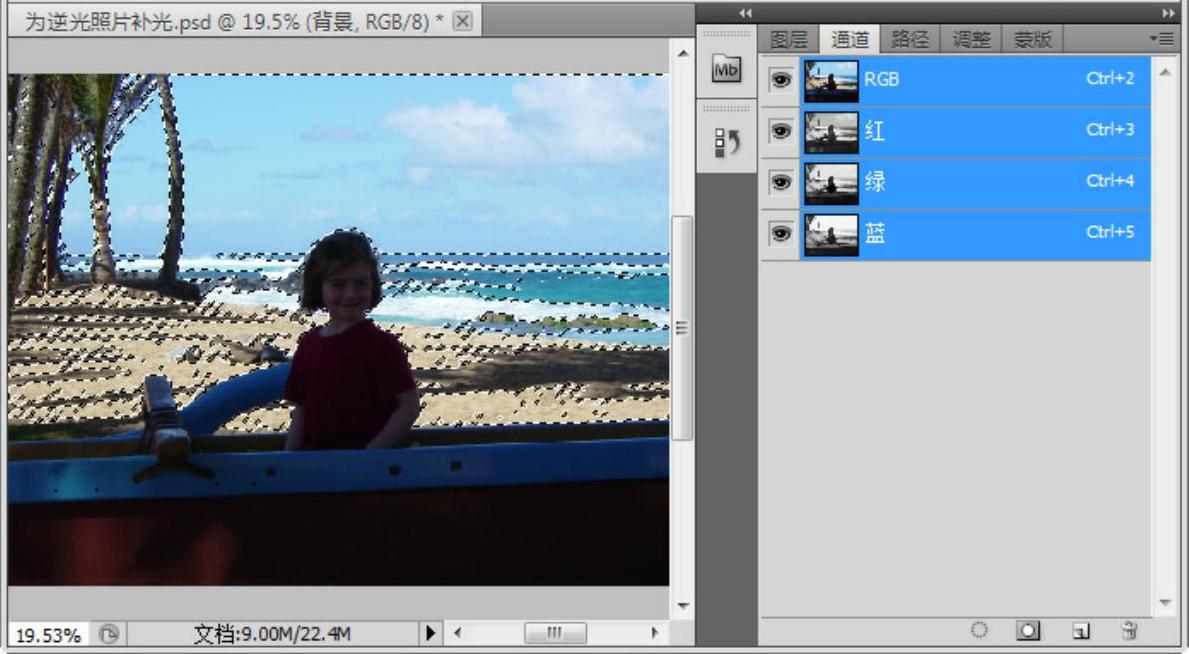This screenshot has height=654, width=1189.
Task: Collapse the Channels panel group to icons
Action: [x=1168, y=12]
